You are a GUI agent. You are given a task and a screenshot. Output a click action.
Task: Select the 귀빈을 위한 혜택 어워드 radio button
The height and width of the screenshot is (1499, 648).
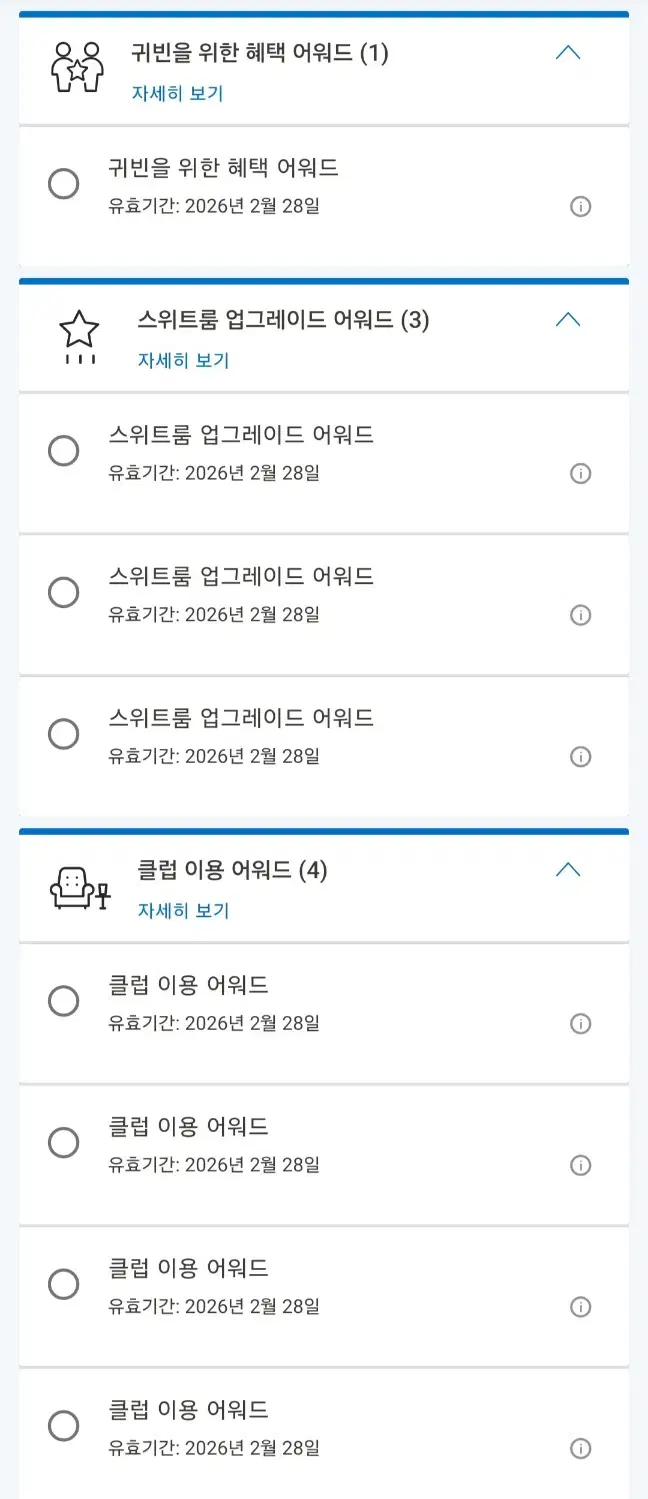tap(63, 184)
